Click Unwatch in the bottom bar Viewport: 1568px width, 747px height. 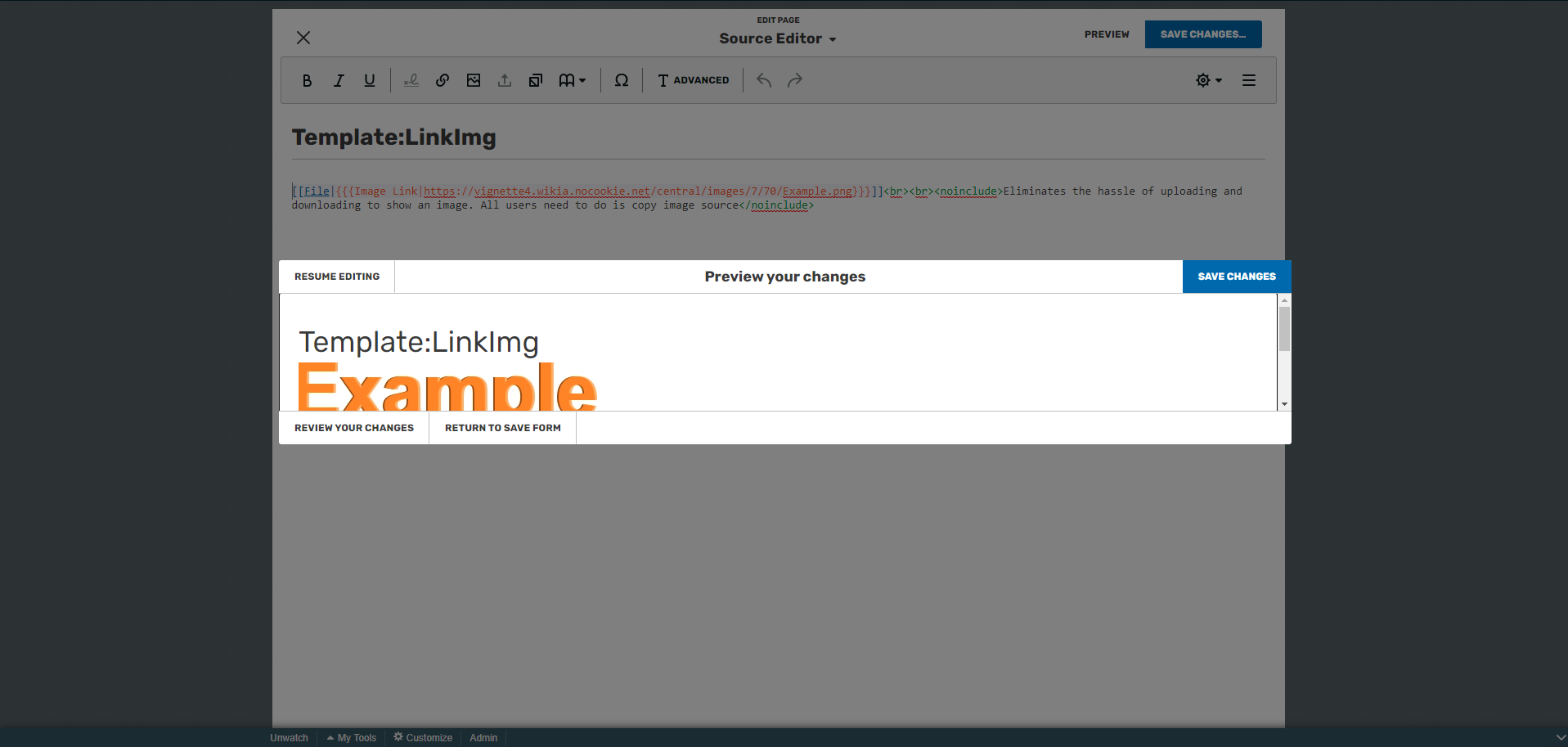click(289, 738)
